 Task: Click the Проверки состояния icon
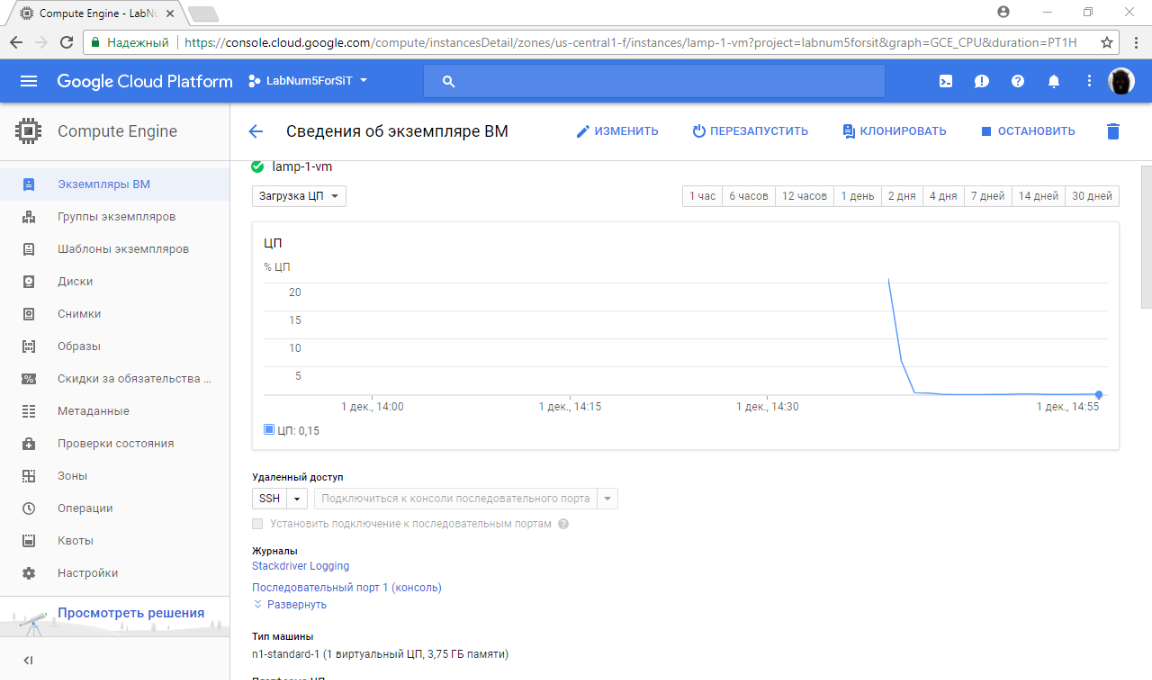(x=29, y=444)
